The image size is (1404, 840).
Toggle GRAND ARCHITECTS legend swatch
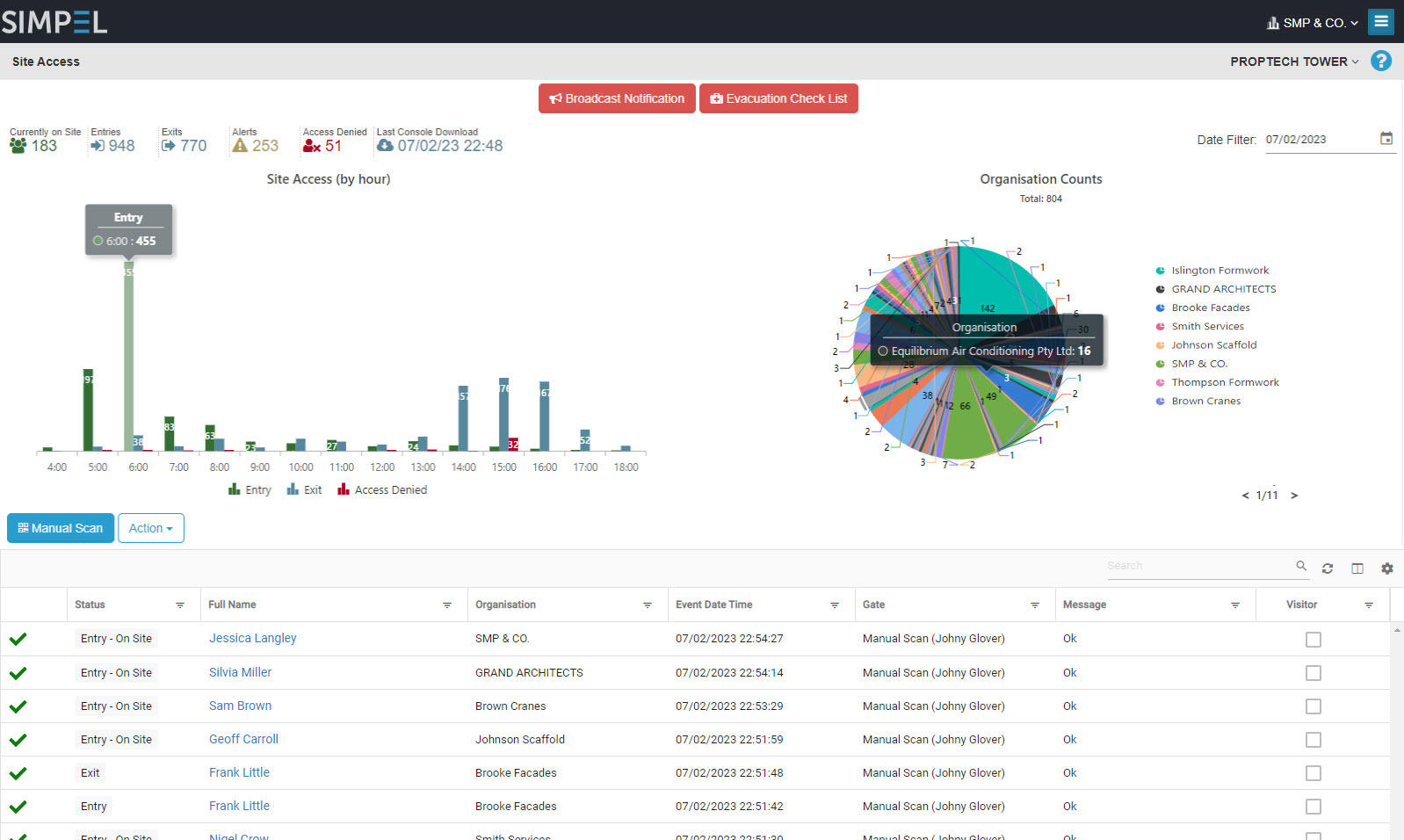pyautogui.click(x=1160, y=289)
